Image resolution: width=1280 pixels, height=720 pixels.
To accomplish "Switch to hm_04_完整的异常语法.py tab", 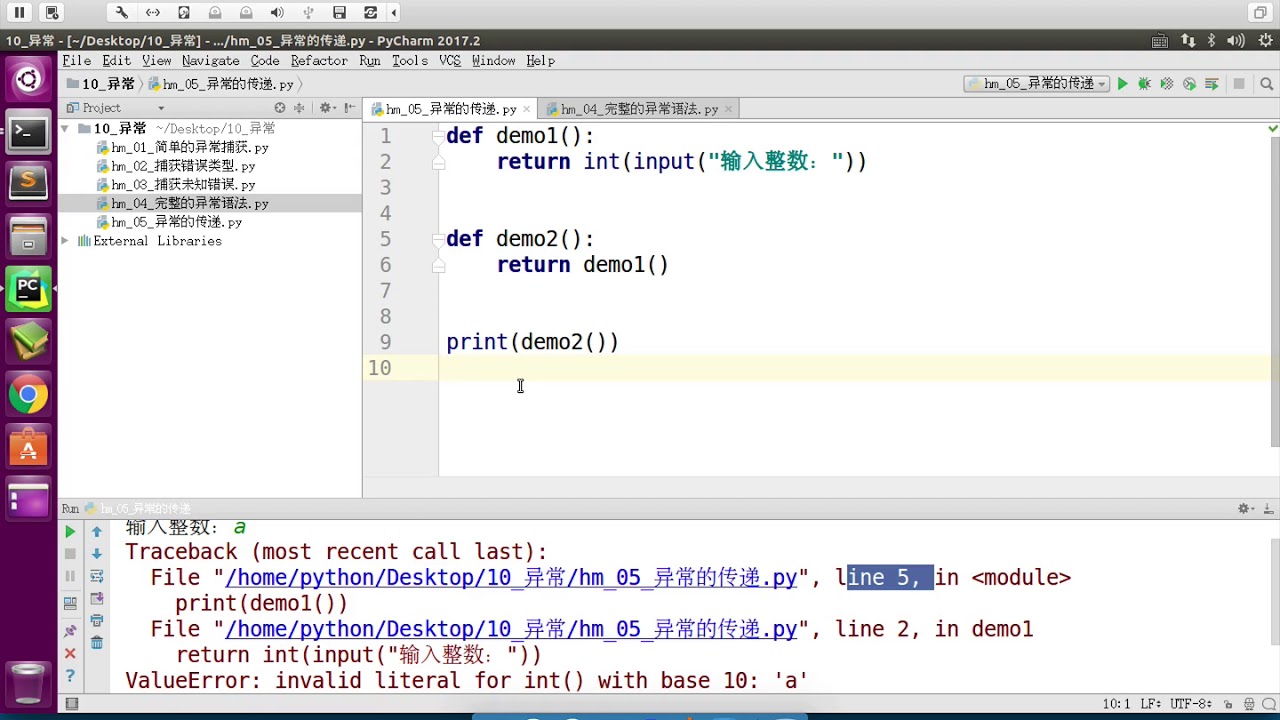I will 639,109.
